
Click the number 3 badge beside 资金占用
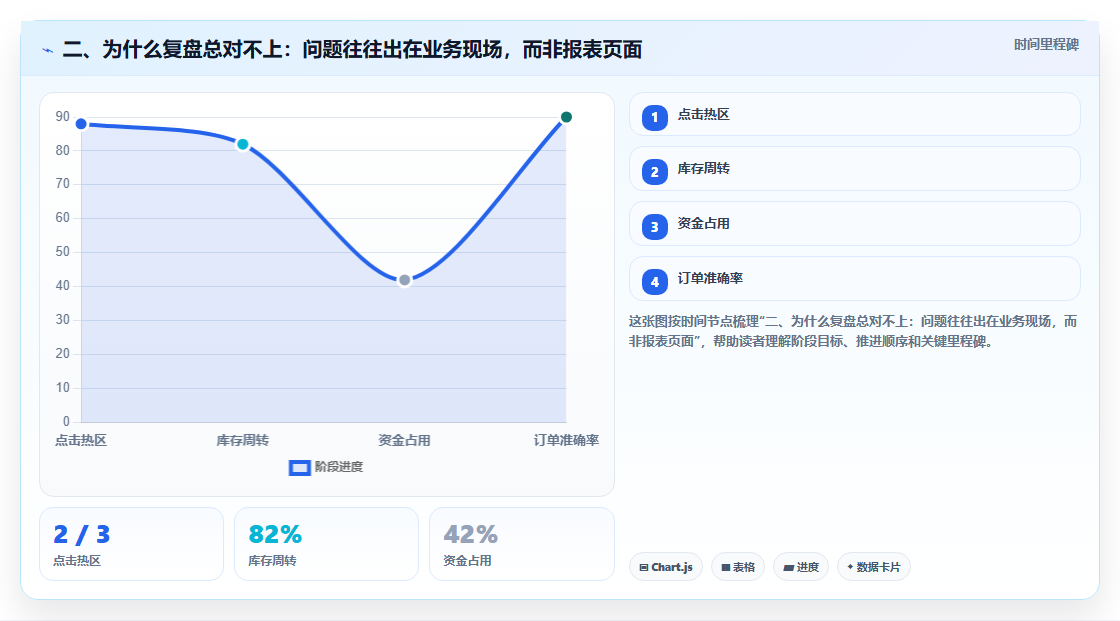654,227
